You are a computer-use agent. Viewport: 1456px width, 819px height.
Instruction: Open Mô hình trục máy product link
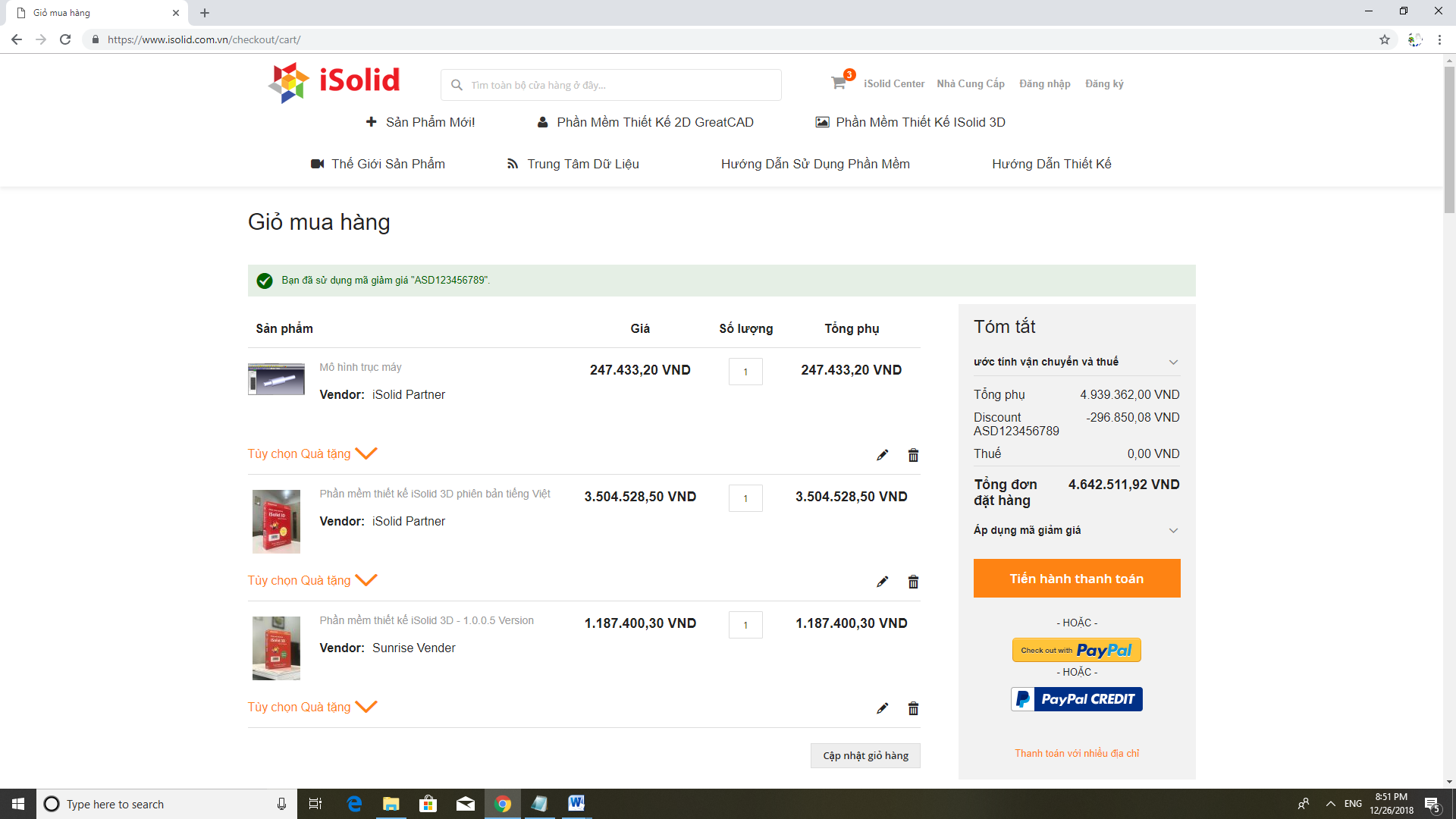click(360, 367)
